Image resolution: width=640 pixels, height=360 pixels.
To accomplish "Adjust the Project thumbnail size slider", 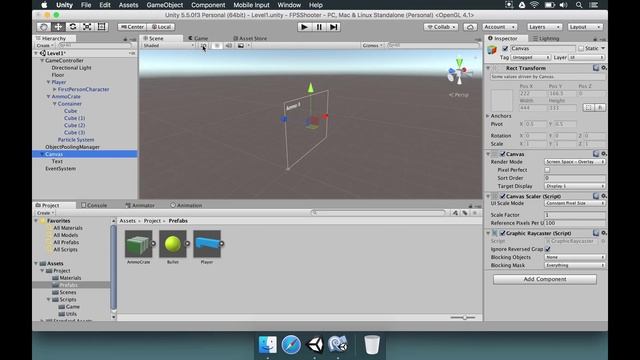I will (x=464, y=317).
